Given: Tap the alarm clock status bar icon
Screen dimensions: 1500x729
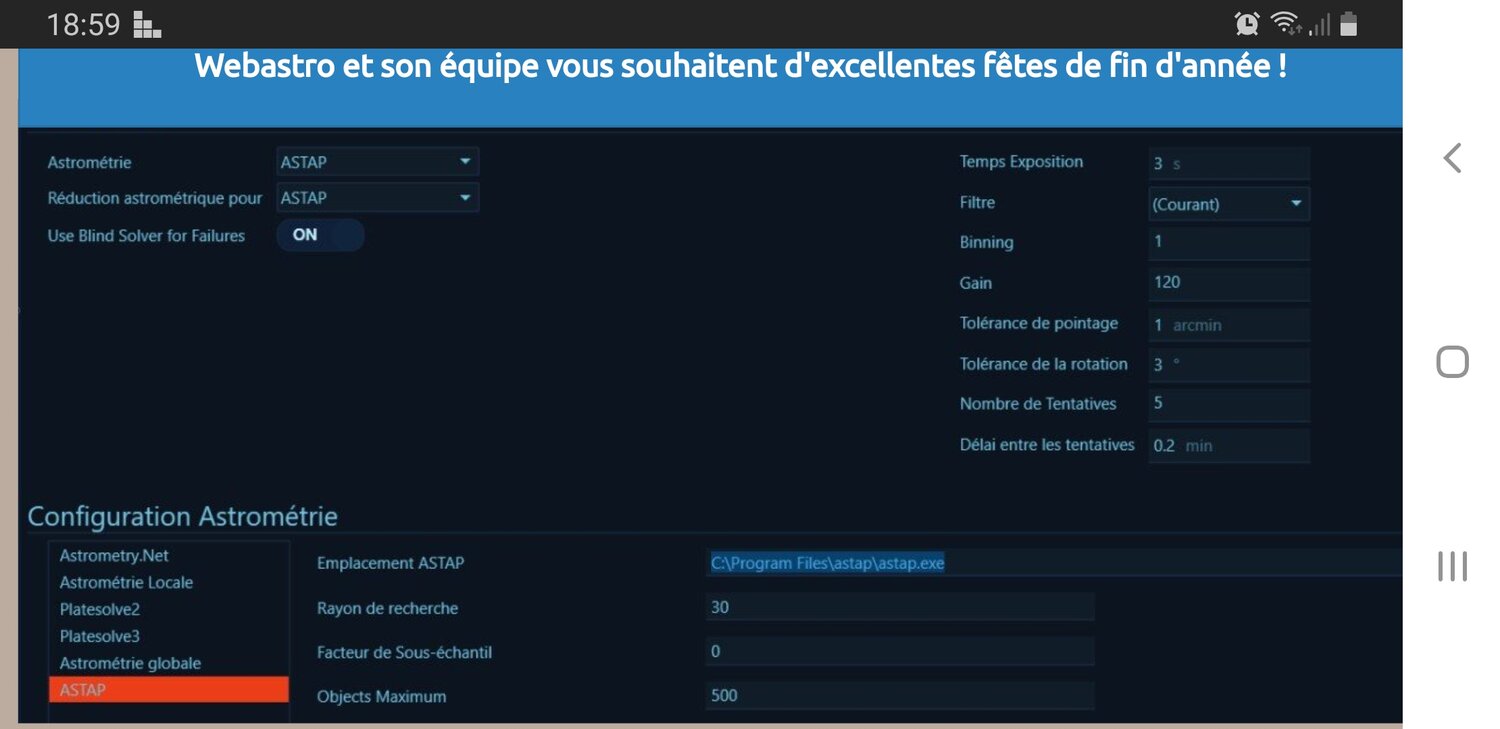Looking at the screenshot, I should point(1248,22).
